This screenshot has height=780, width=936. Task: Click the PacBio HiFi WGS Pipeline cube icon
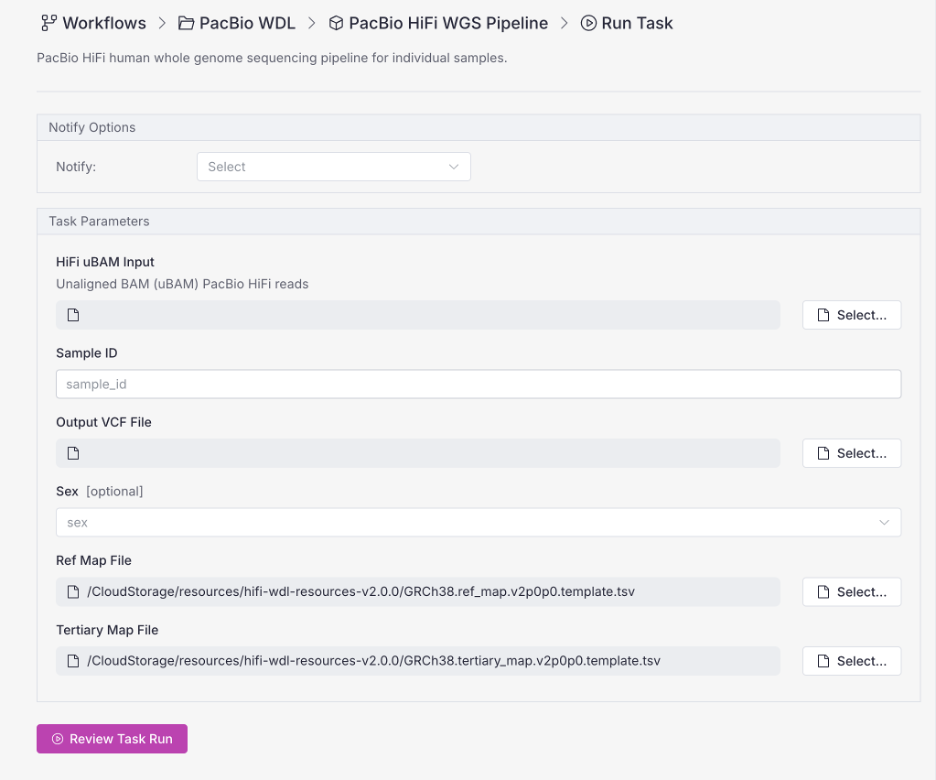coord(336,23)
